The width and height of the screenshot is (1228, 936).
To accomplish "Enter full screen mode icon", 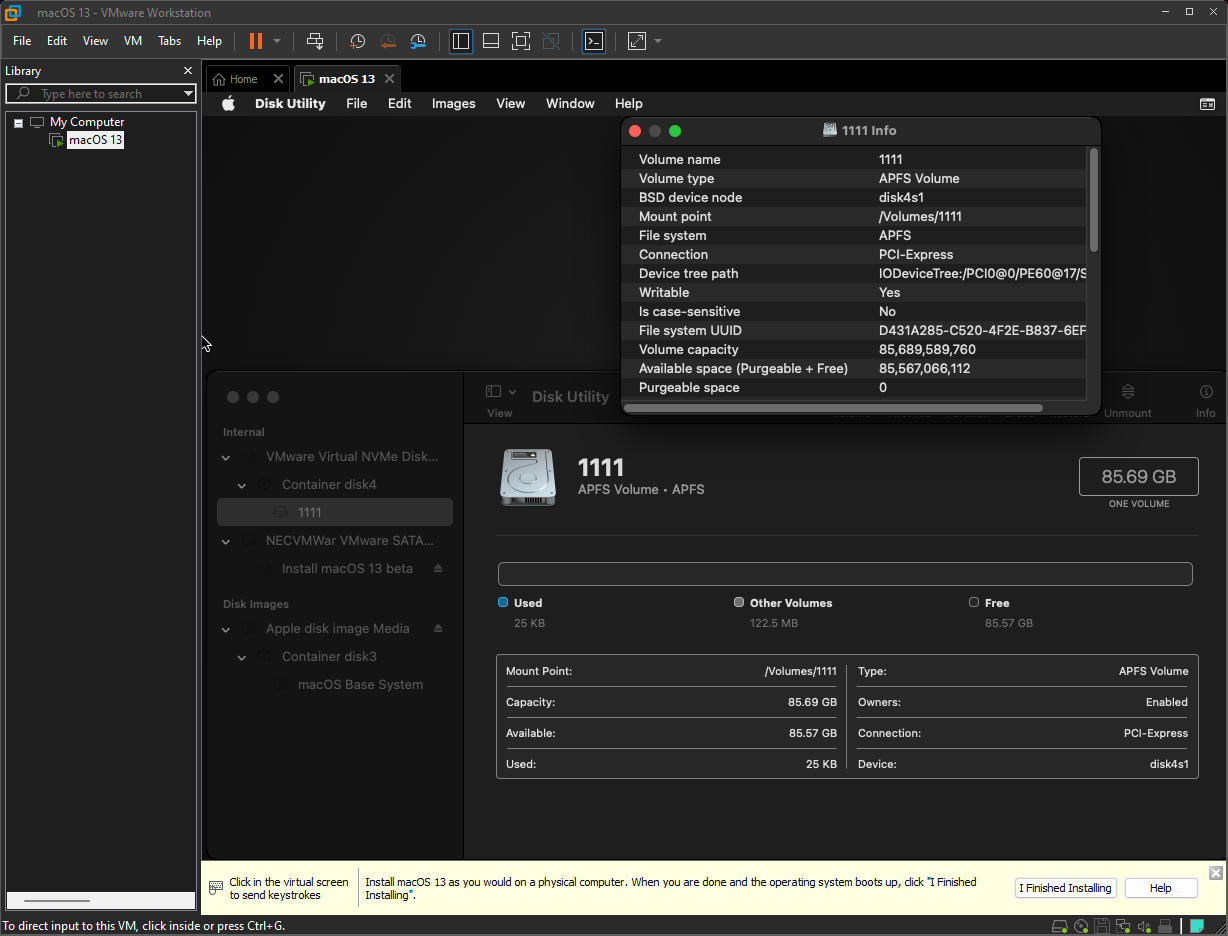I will click(x=521, y=41).
